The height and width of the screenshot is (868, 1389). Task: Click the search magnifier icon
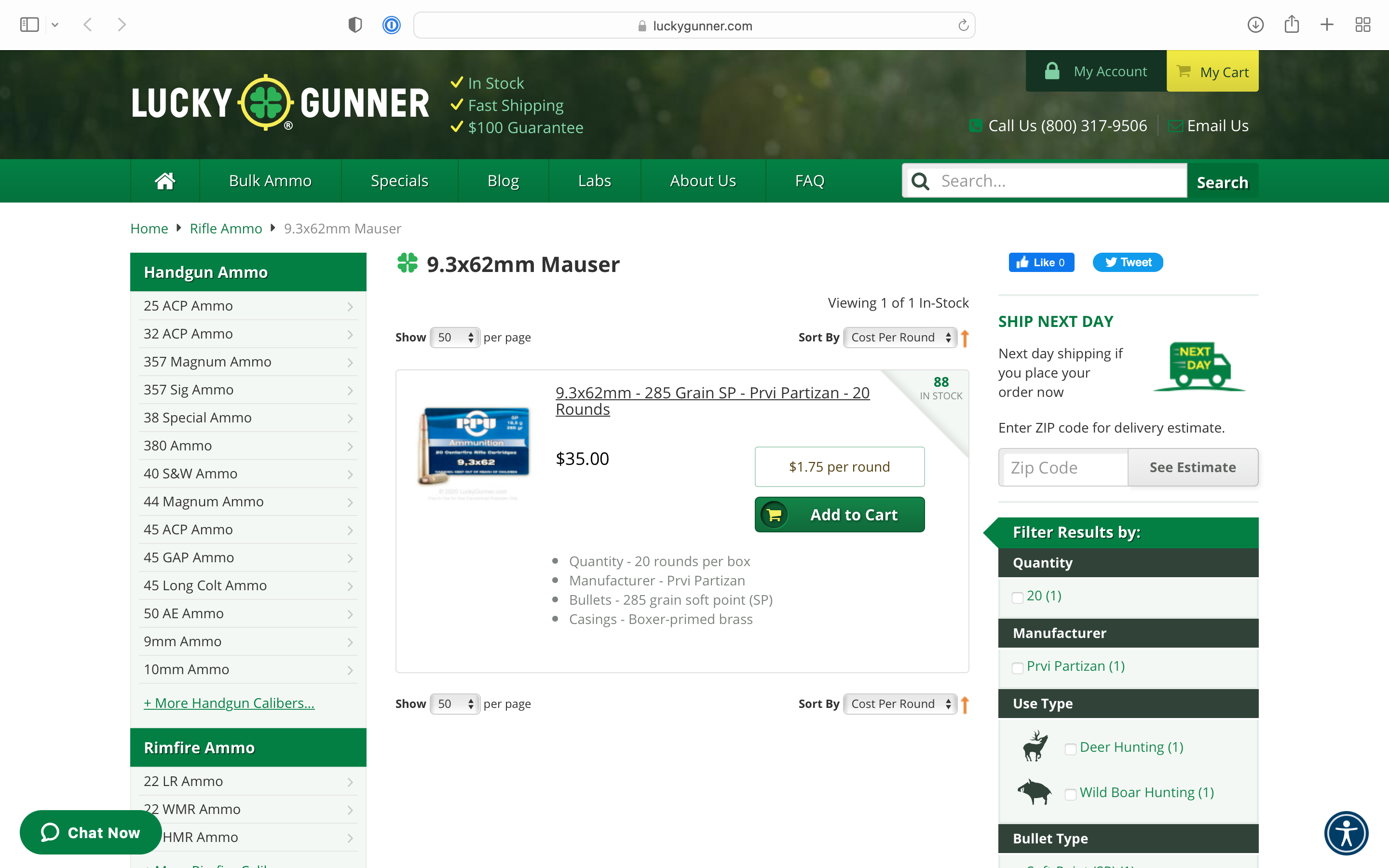click(x=920, y=181)
